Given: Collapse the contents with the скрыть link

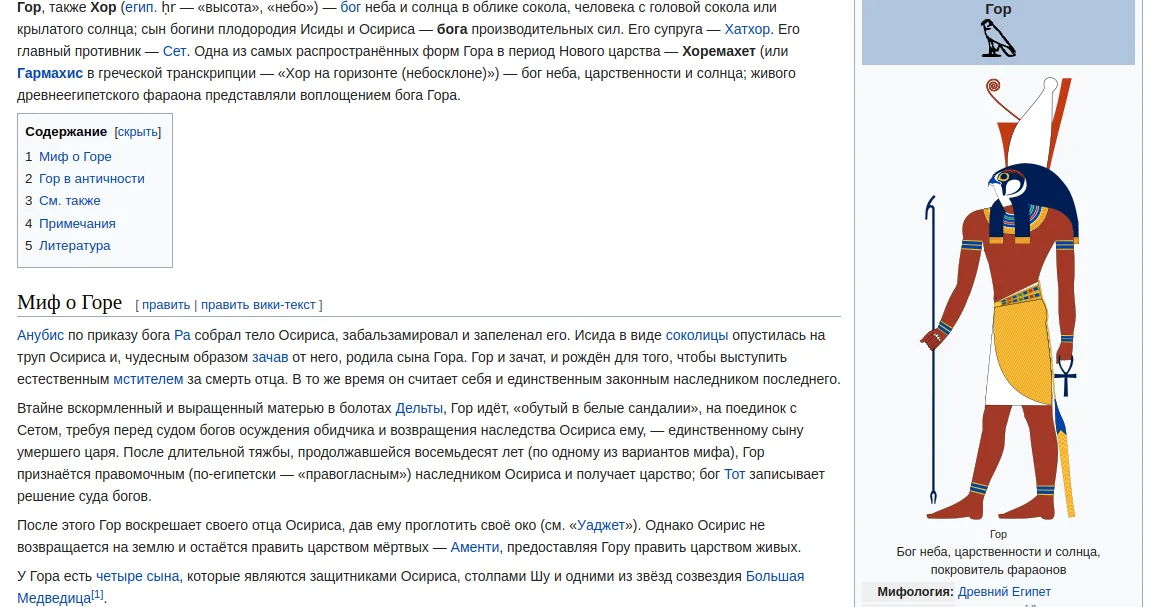Looking at the screenshot, I should point(138,132).
